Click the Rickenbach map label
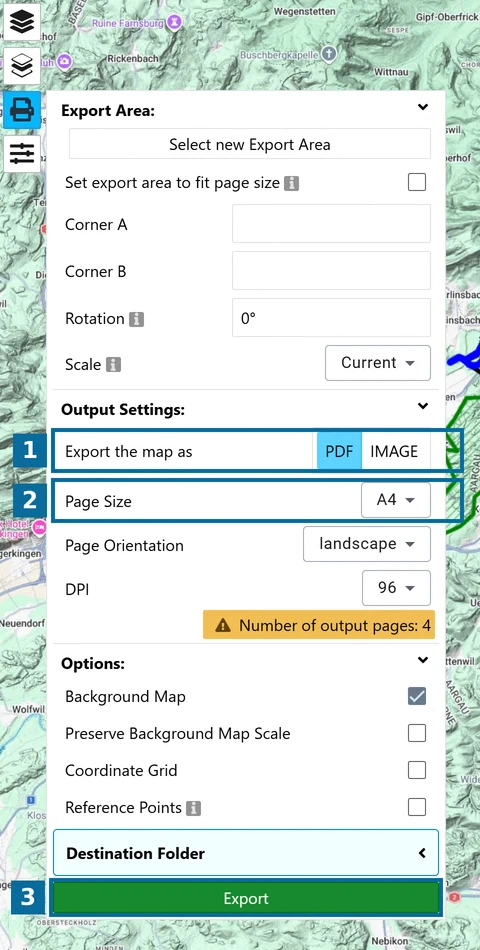The width and height of the screenshot is (480, 950). tap(133, 59)
